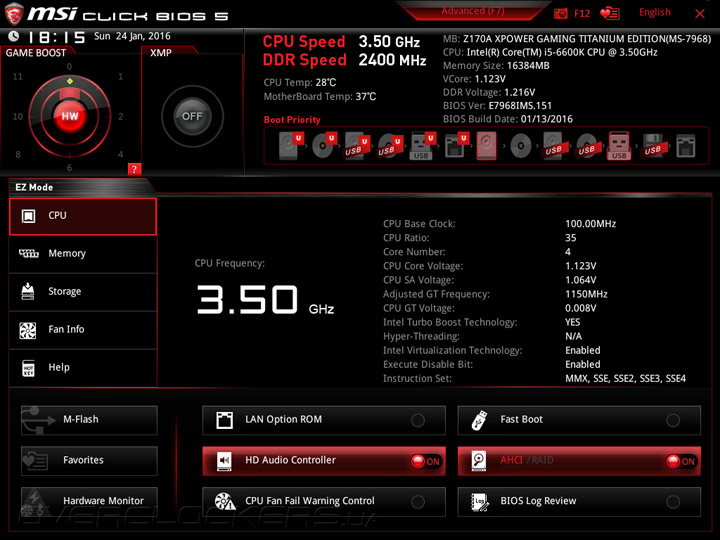Click the date Sun 24 Jan, 2016
Image resolution: width=720 pixels, height=540 pixels.
click(132, 36)
